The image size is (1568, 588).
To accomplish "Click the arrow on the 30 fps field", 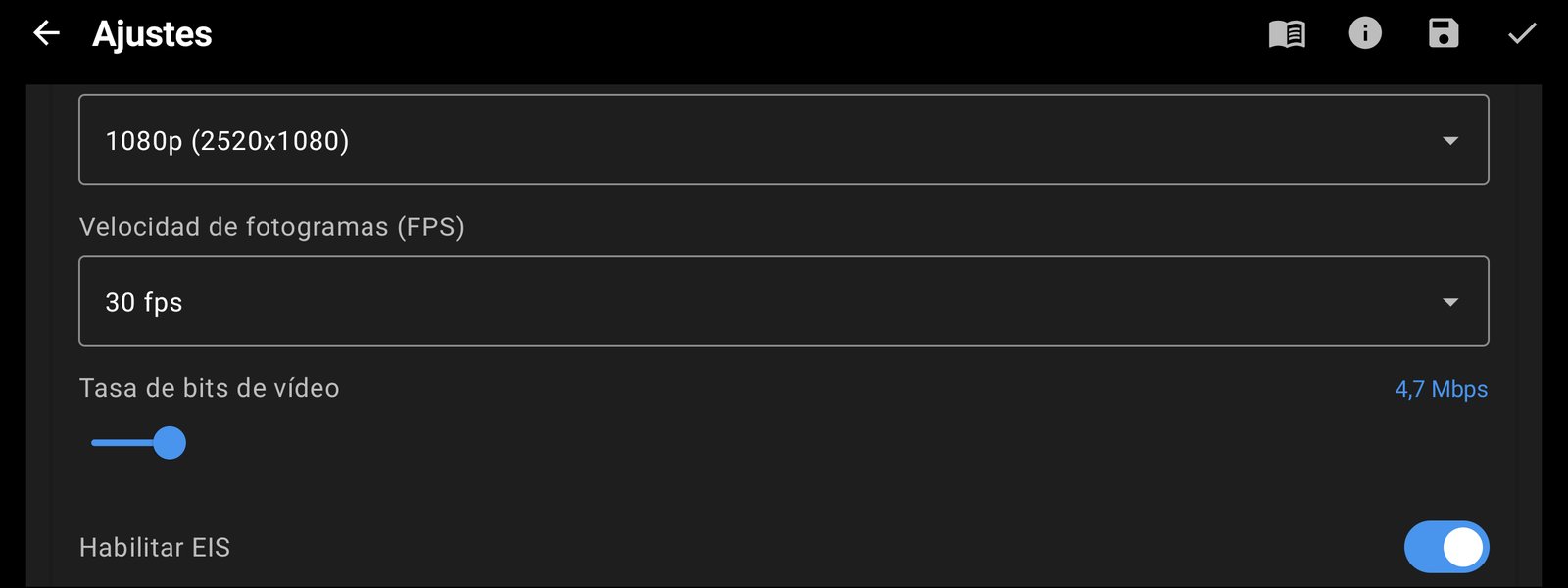I will 1450,302.
